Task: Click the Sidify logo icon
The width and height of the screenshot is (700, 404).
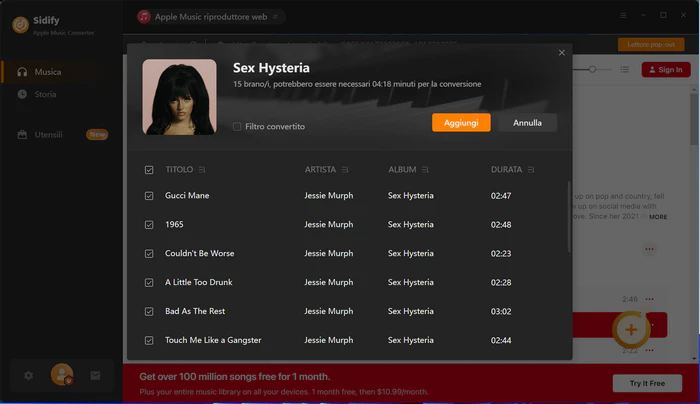Action: pyautogui.click(x=21, y=25)
